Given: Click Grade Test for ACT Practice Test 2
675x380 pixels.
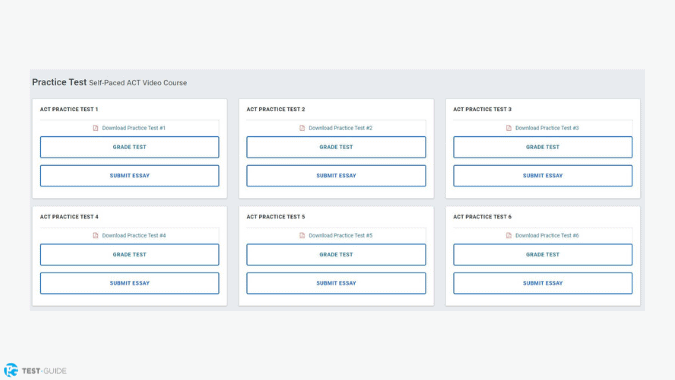Looking at the screenshot, I should point(336,147).
